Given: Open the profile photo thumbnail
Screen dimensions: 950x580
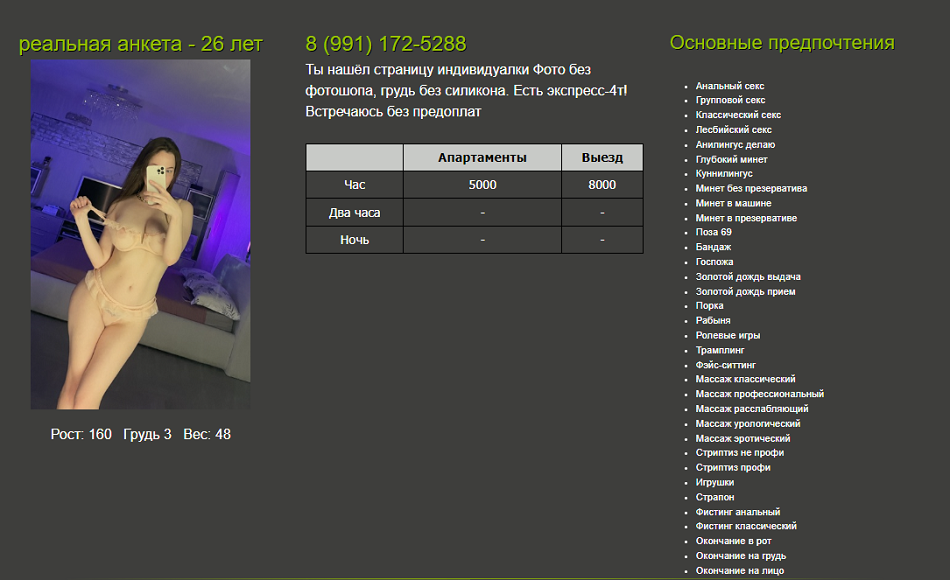Looking at the screenshot, I should [x=141, y=234].
